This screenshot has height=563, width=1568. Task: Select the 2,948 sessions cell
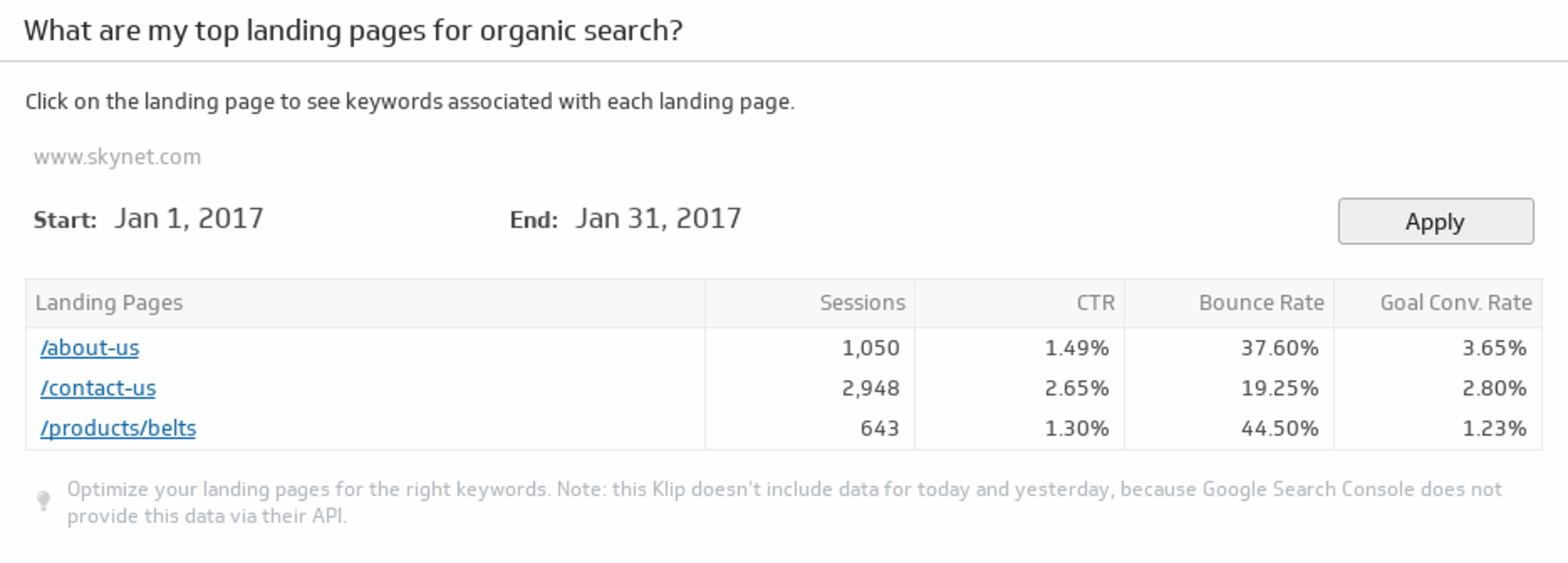[871, 388]
